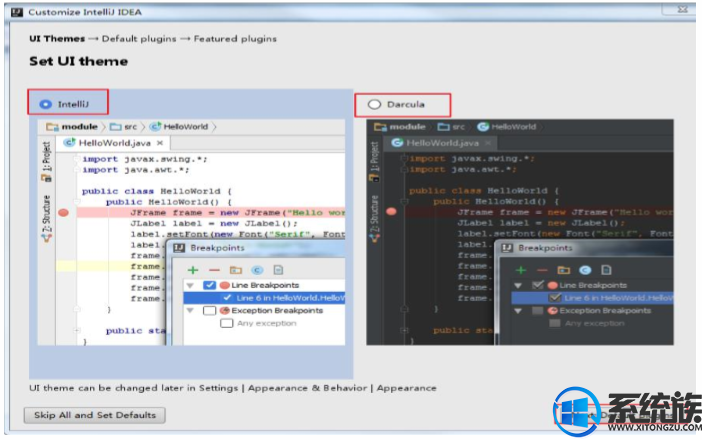
Task: Click Skip All and Set Defaults button
Action: [94, 415]
